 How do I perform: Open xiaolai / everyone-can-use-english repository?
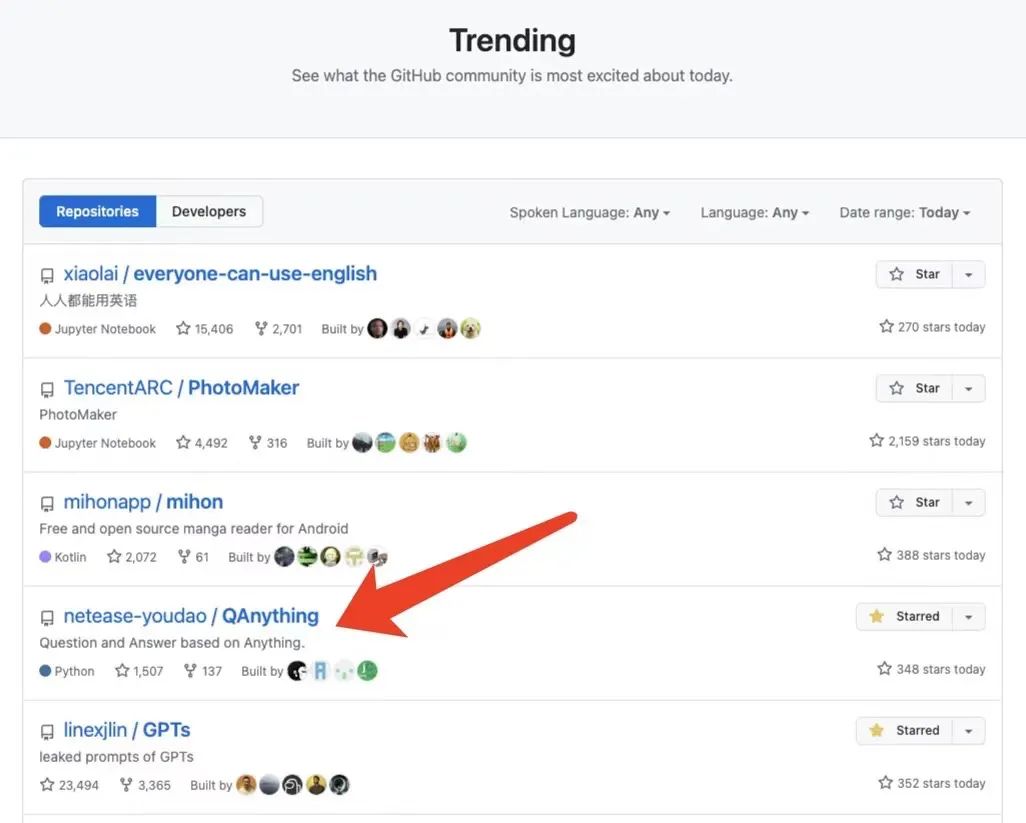220,273
